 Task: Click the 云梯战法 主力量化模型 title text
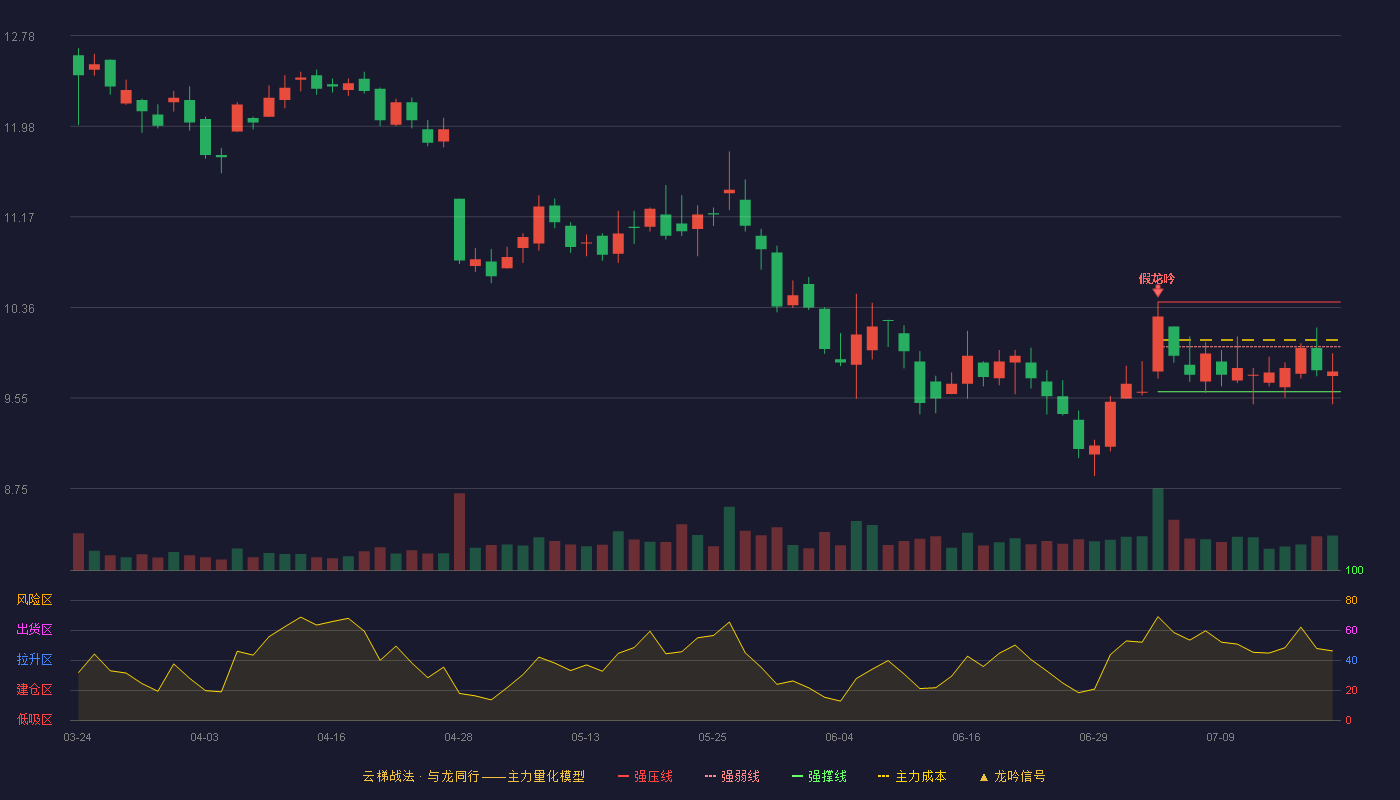click(x=473, y=776)
